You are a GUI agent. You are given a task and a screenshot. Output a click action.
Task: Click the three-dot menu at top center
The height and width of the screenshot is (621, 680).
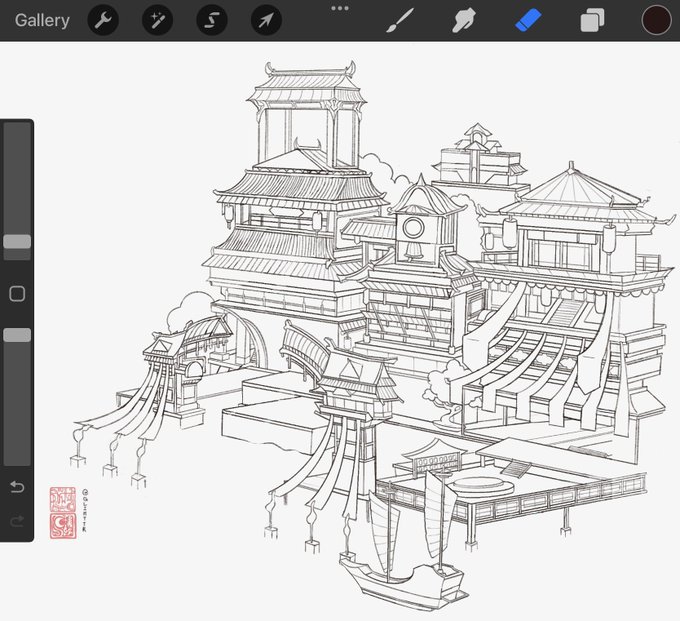[340, 8]
